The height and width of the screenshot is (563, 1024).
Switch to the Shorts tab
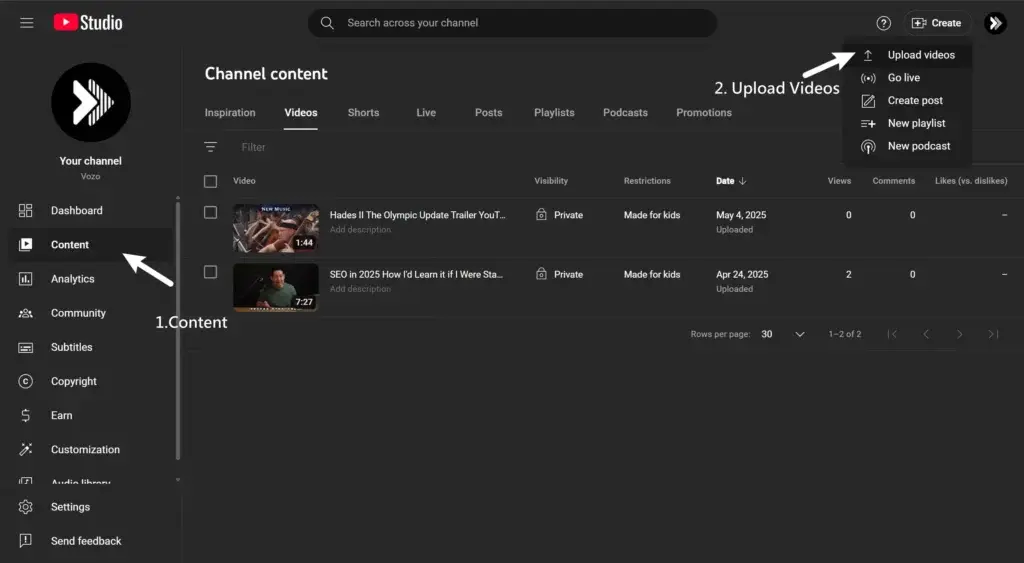tap(363, 113)
